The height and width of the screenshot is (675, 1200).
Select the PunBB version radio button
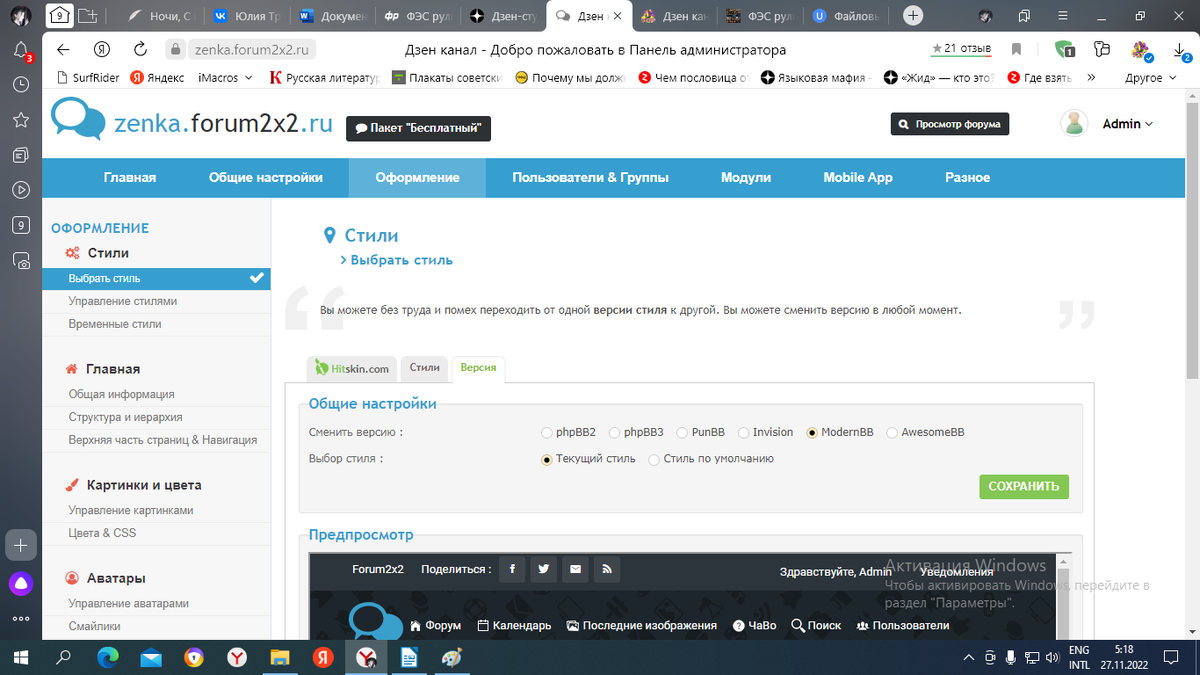coord(682,433)
